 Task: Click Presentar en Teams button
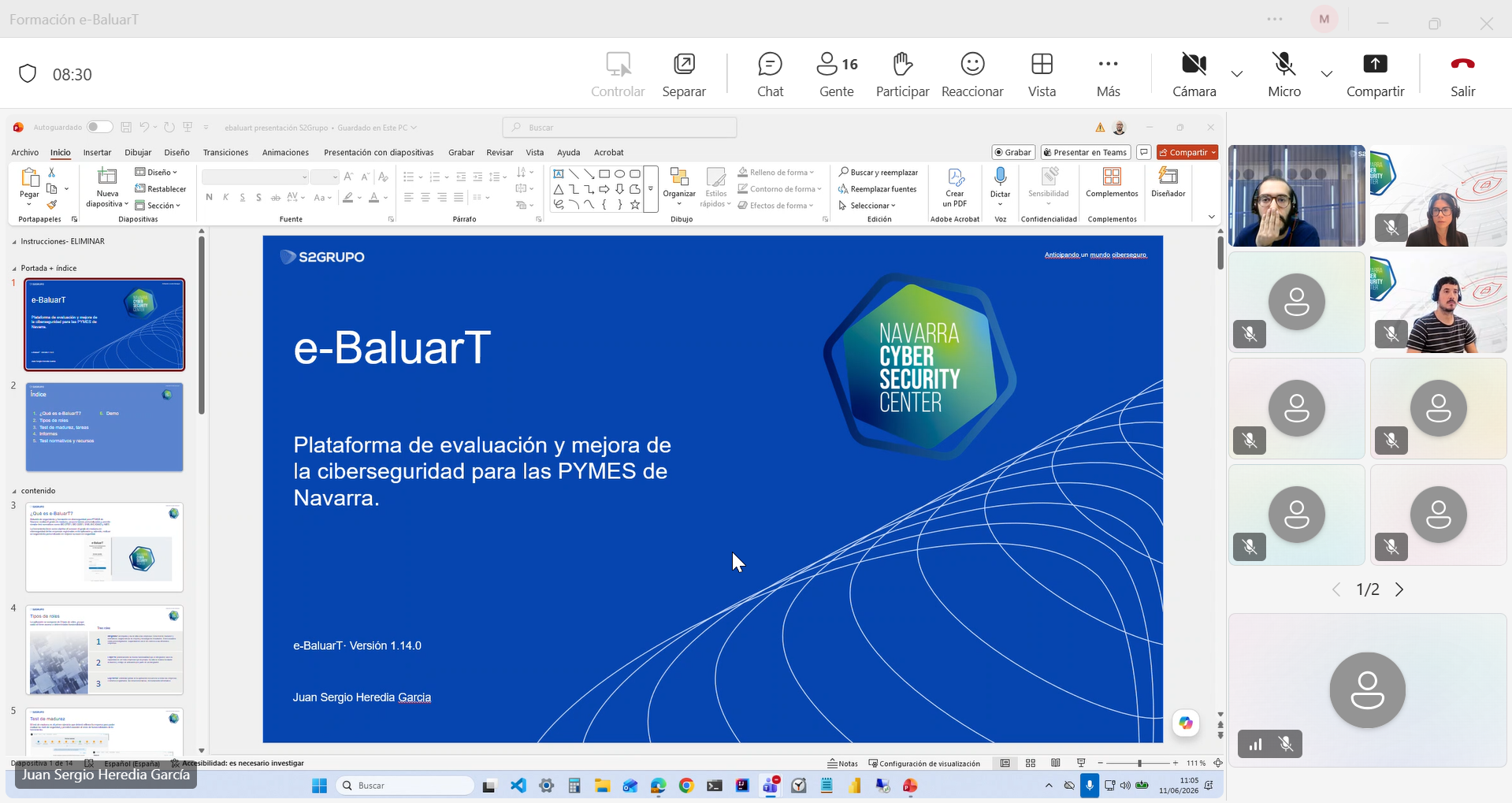(x=1086, y=152)
